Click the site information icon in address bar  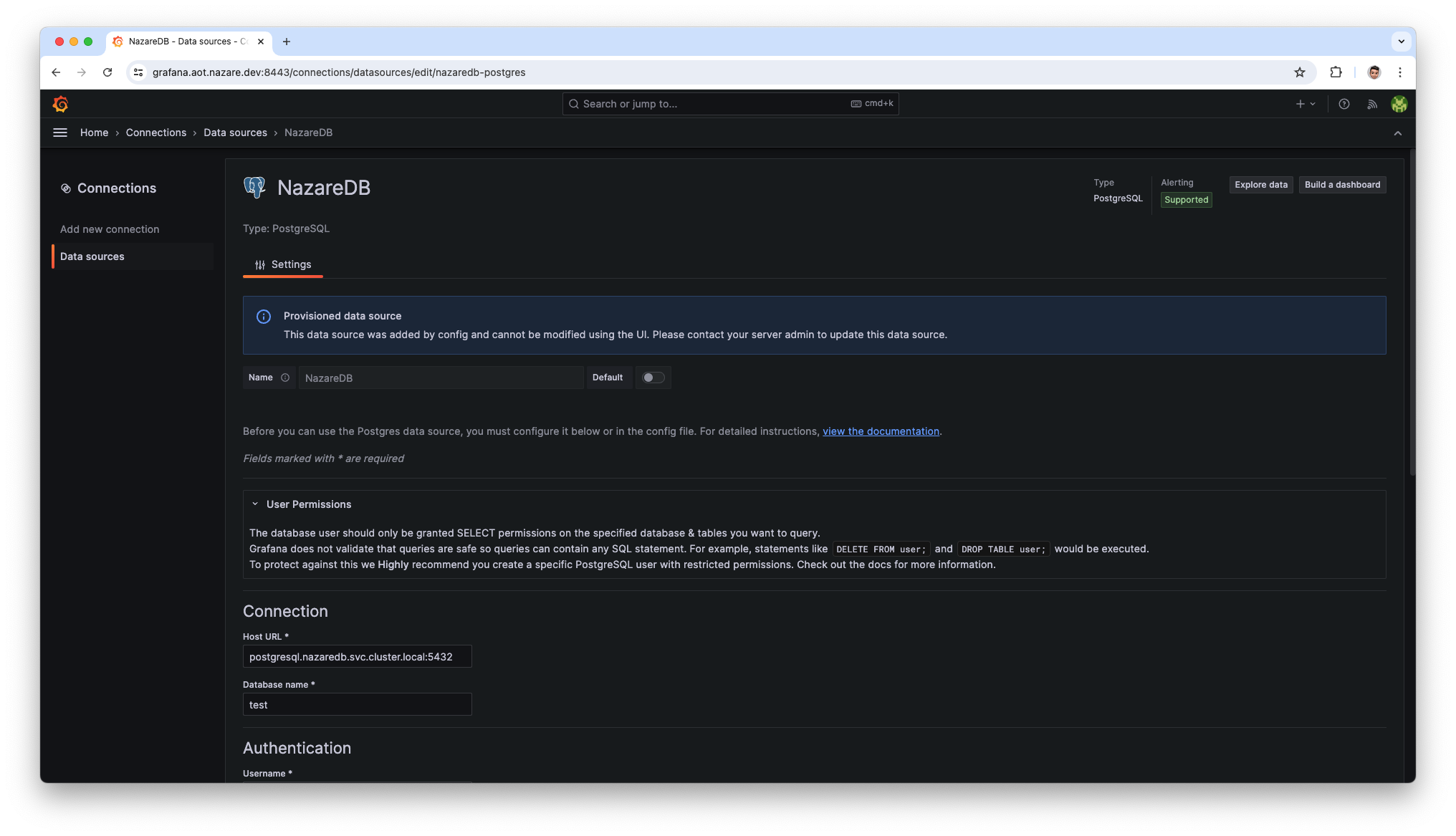click(x=139, y=72)
